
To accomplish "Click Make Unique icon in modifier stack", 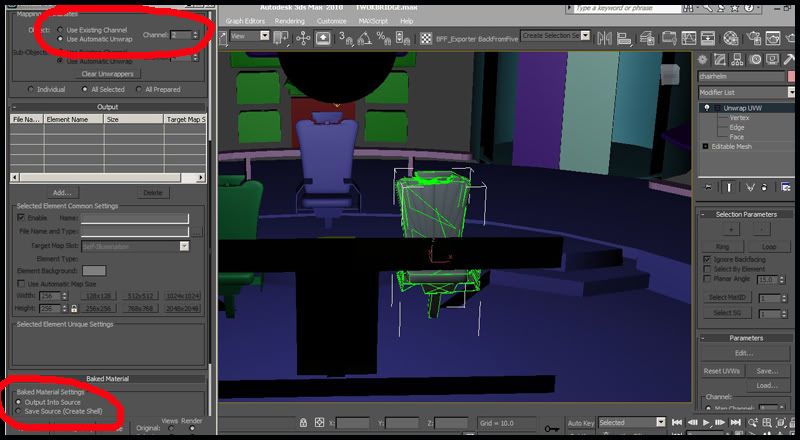I will click(x=749, y=187).
